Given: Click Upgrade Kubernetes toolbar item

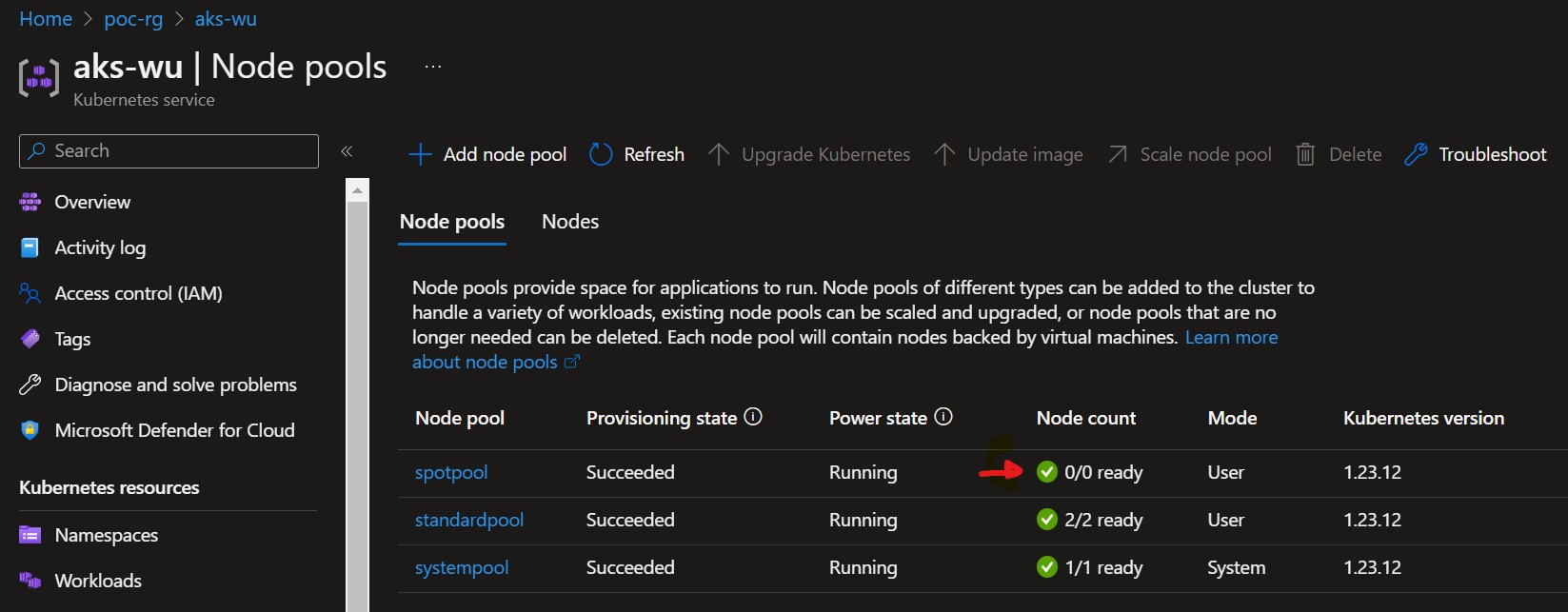Looking at the screenshot, I should pyautogui.click(x=809, y=154).
